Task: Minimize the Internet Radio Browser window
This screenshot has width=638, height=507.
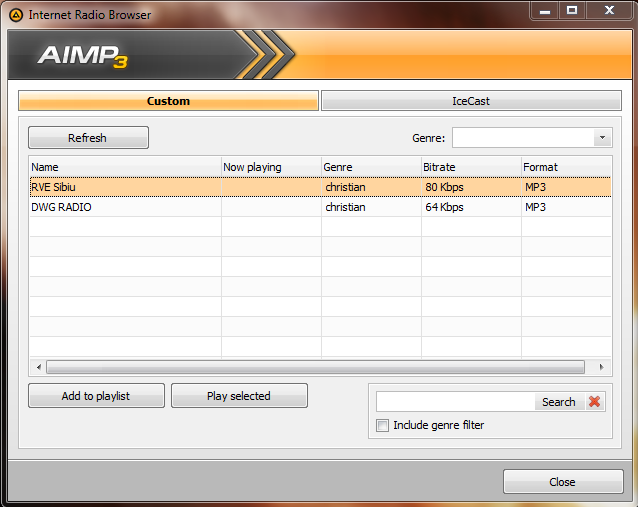Action: [545, 11]
